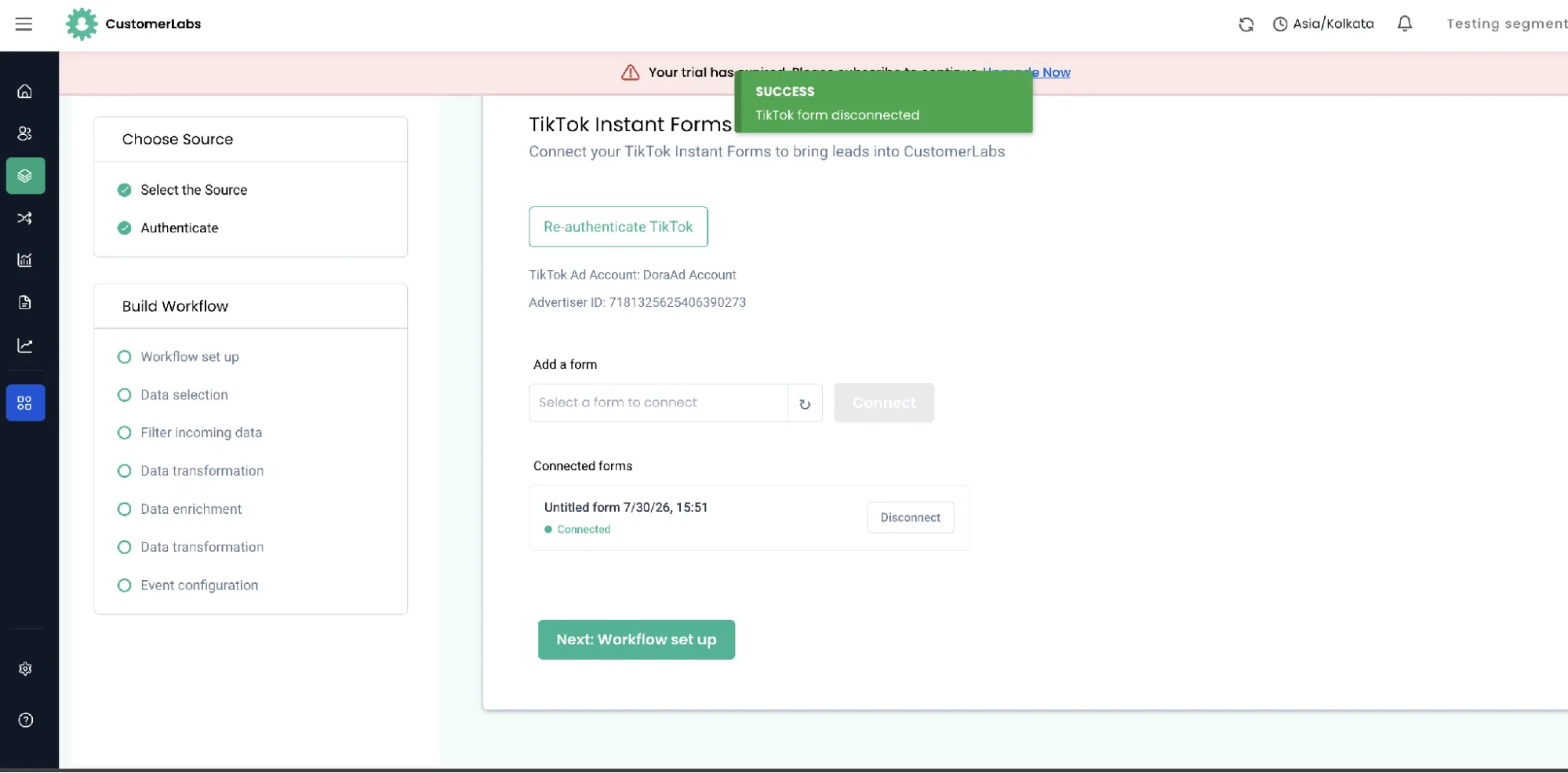Viewport: 1568px width, 773px height.
Task: Open the blue apps grid icon
Action: [x=25, y=403]
